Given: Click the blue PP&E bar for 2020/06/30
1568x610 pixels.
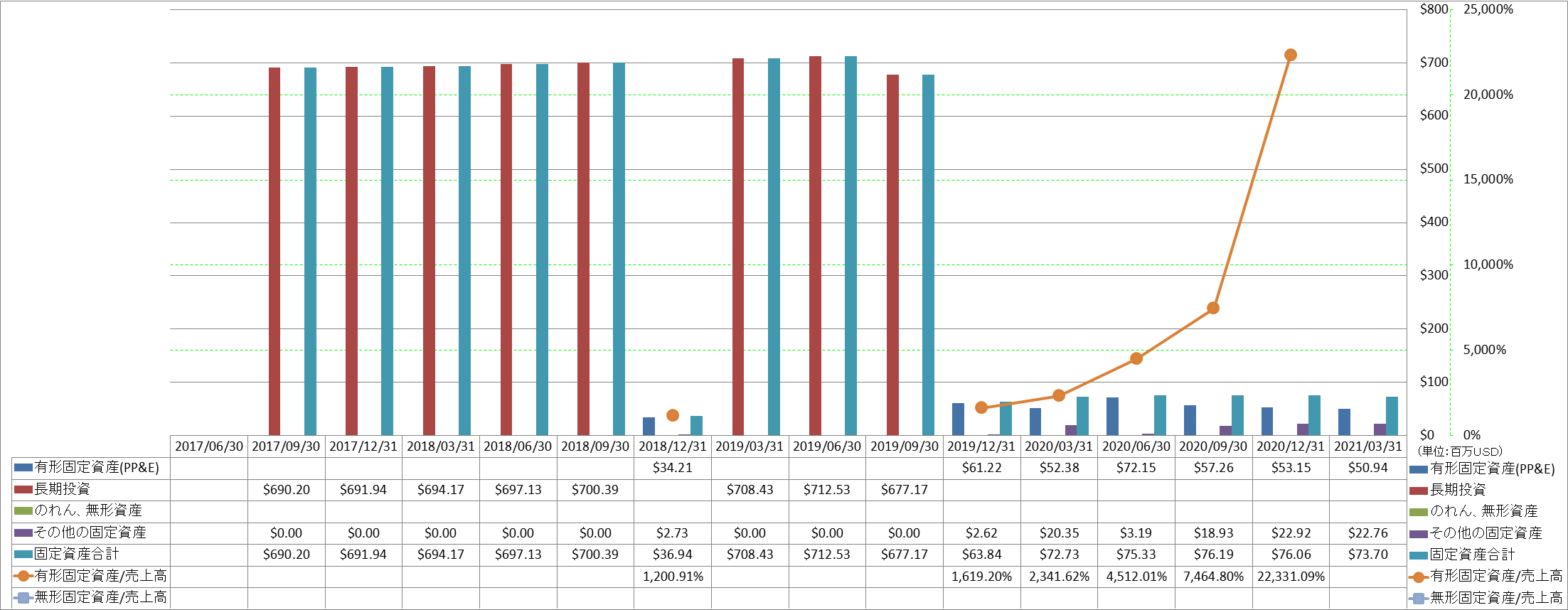Looking at the screenshot, I should (1112, 416).
